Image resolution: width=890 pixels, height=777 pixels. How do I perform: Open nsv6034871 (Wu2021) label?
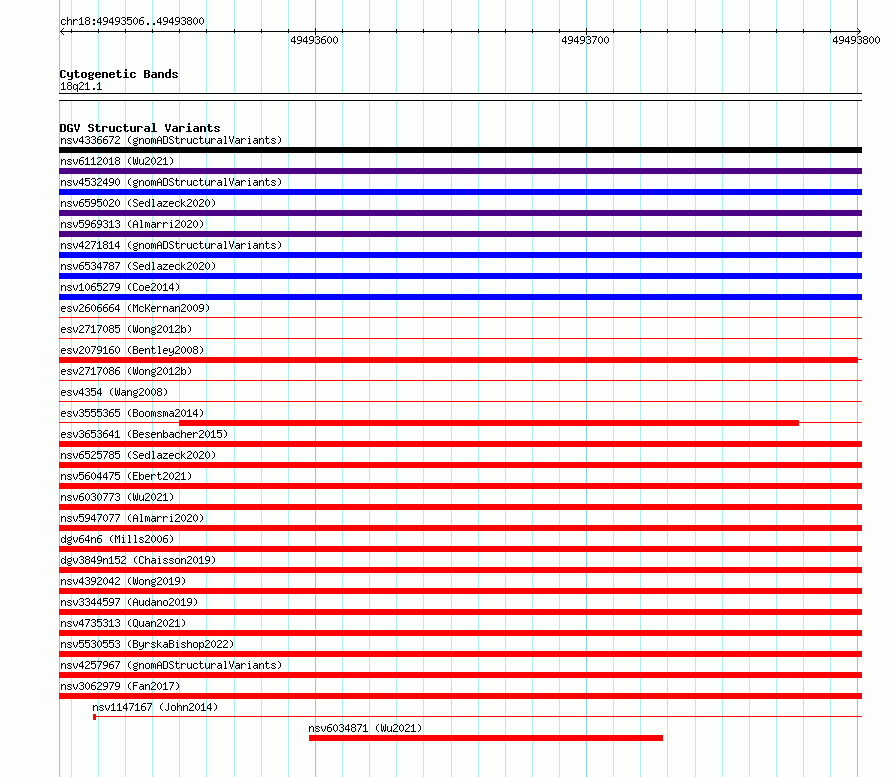[365, 728]
